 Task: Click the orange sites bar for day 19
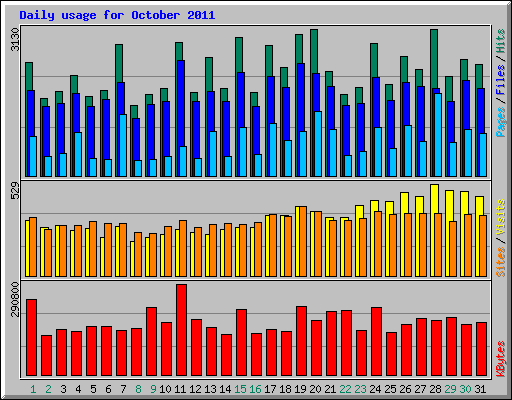pyautogui.click(x=303, y=242)
